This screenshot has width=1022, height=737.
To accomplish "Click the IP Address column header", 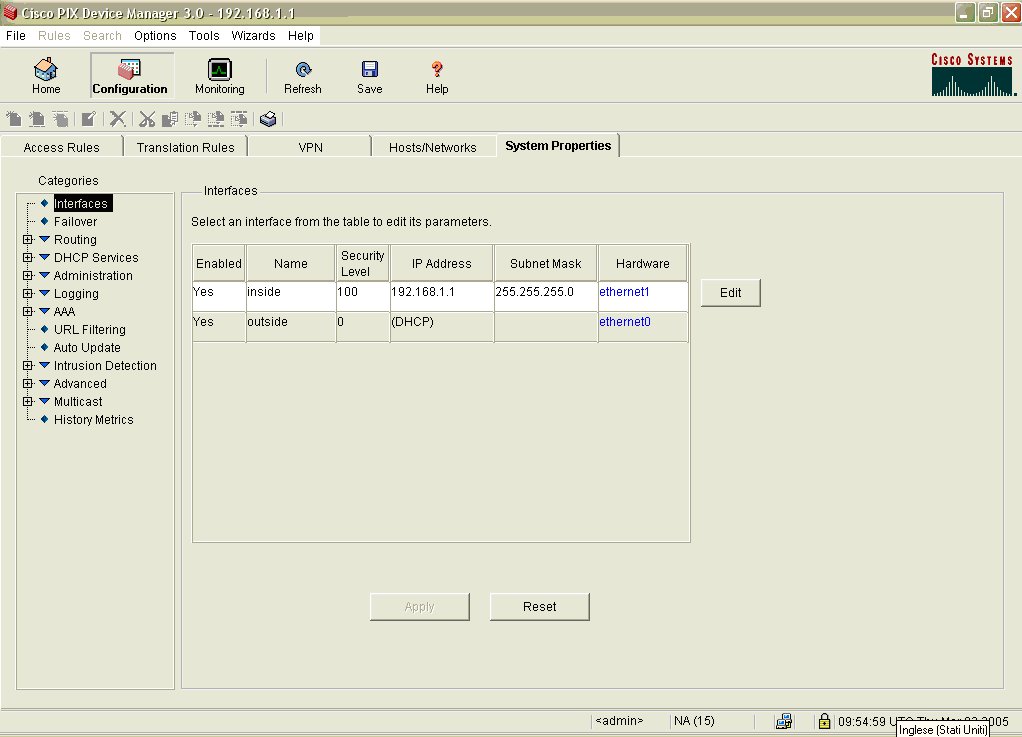I will point(441,263).
